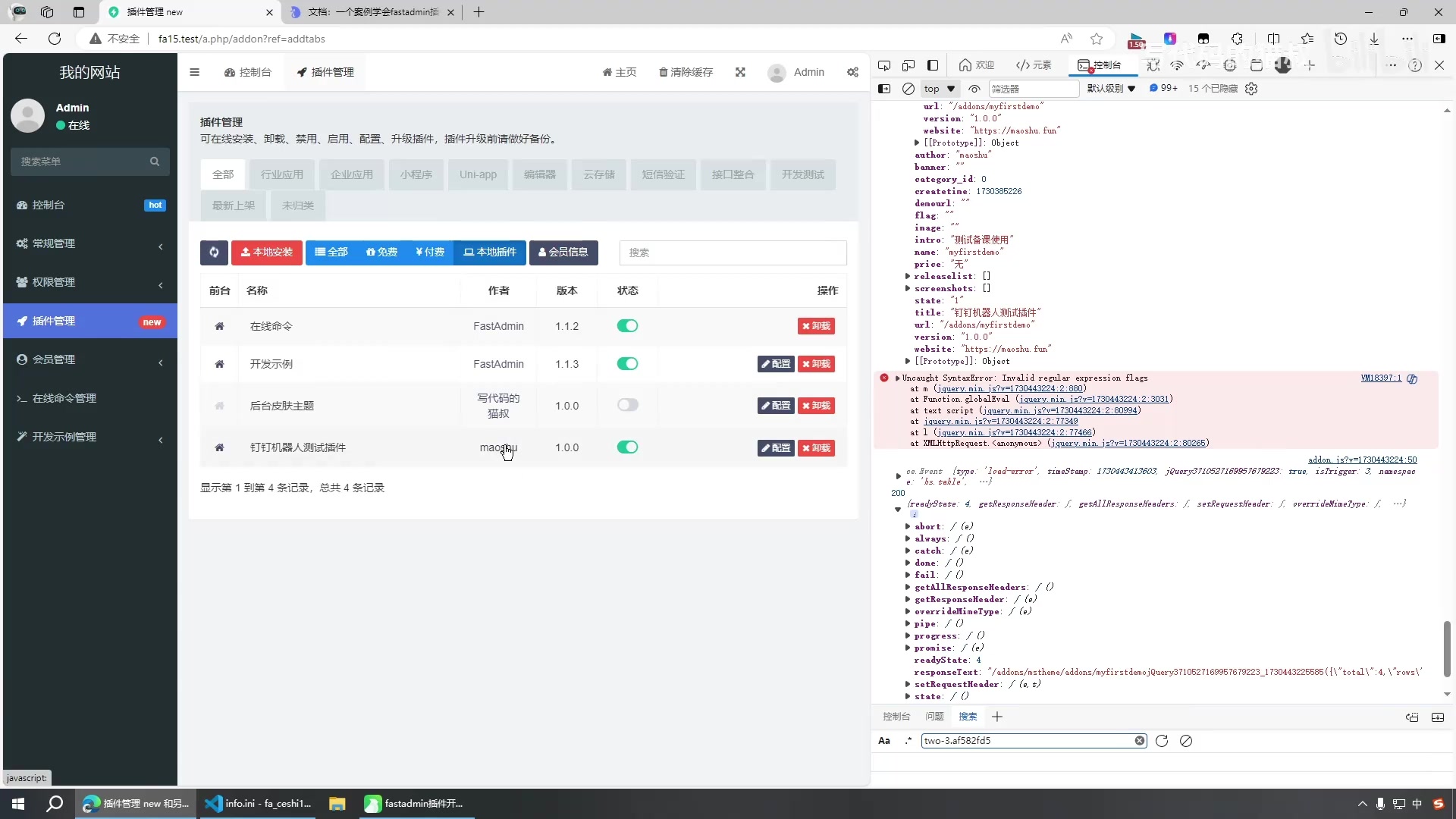Click the 配置 button for 开发示例
Image resolution: width=1456 pixels, height=819 pixels.
click(x=774, y=364)
